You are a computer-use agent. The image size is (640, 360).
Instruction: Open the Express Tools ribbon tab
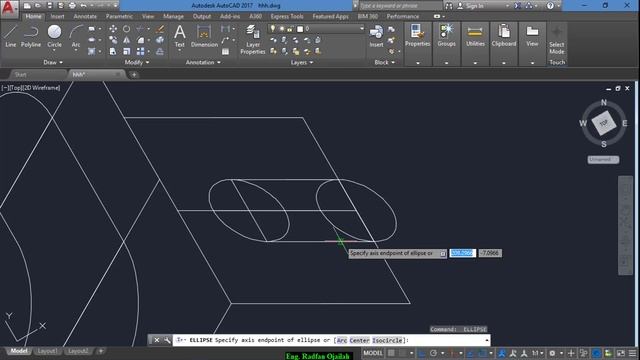287,16
